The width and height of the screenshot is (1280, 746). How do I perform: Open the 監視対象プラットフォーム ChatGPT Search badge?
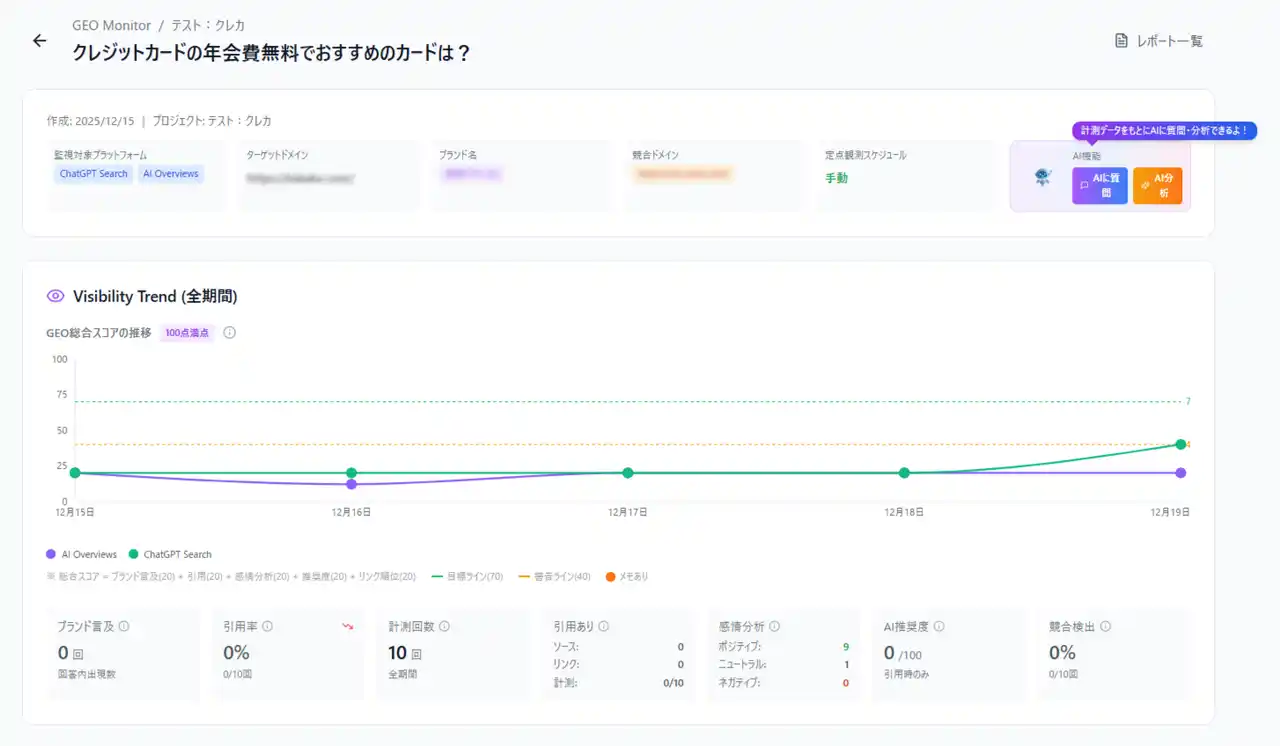click(x=93, y=173)
